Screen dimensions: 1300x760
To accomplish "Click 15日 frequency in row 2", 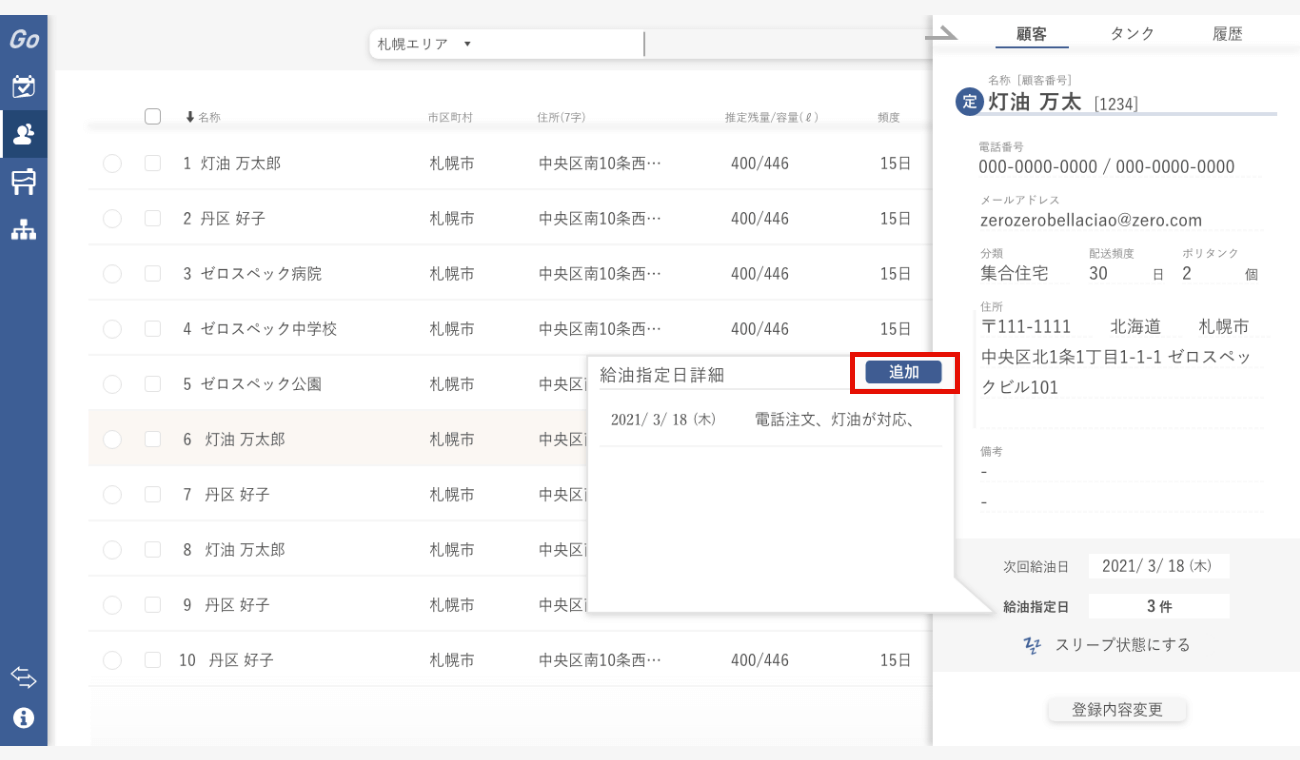I will pos(895,218).
